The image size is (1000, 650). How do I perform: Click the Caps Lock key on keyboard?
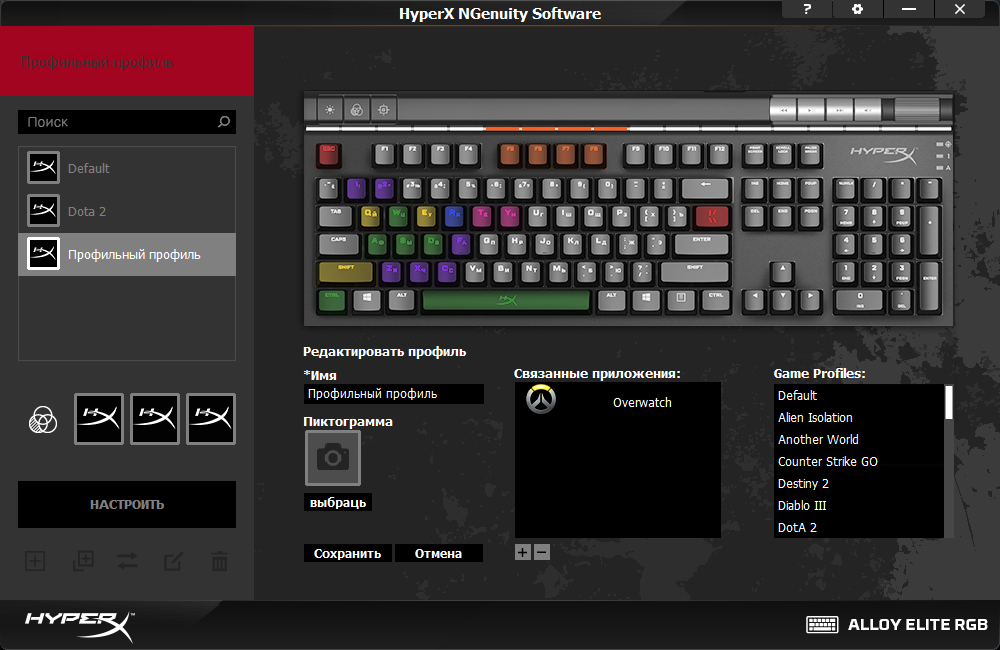pos(338,244)
